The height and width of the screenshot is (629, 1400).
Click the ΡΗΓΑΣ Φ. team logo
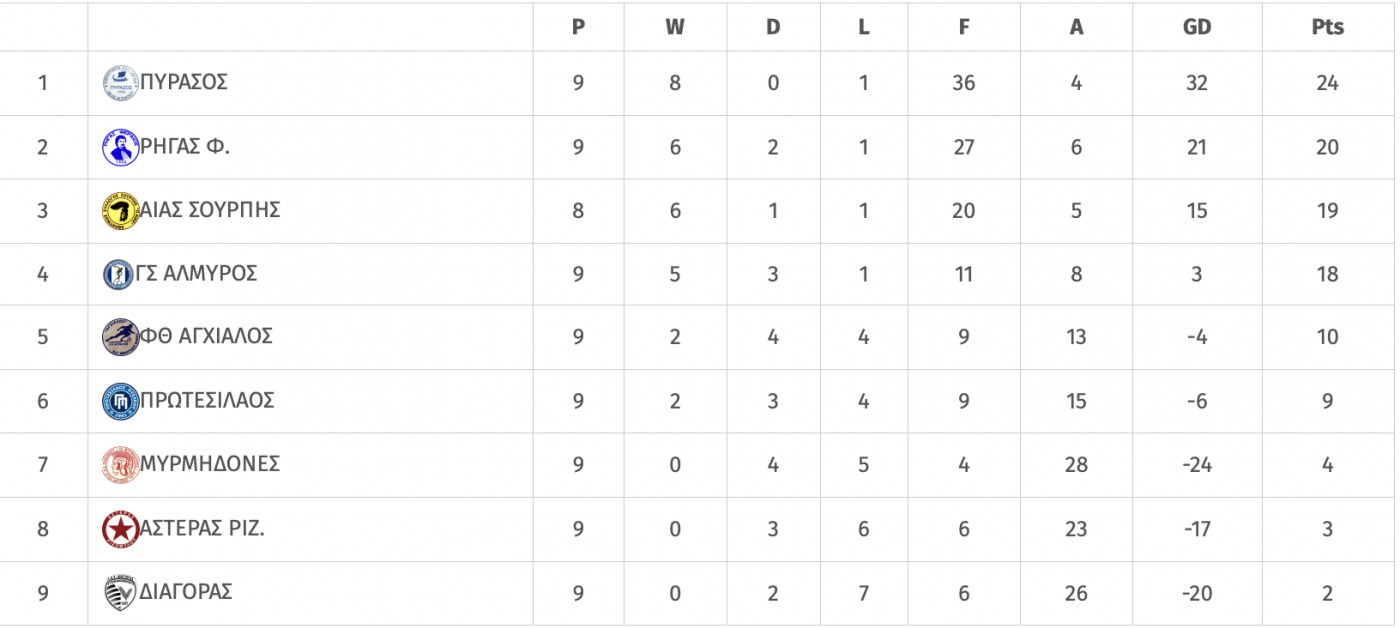[x=120, y=147]
